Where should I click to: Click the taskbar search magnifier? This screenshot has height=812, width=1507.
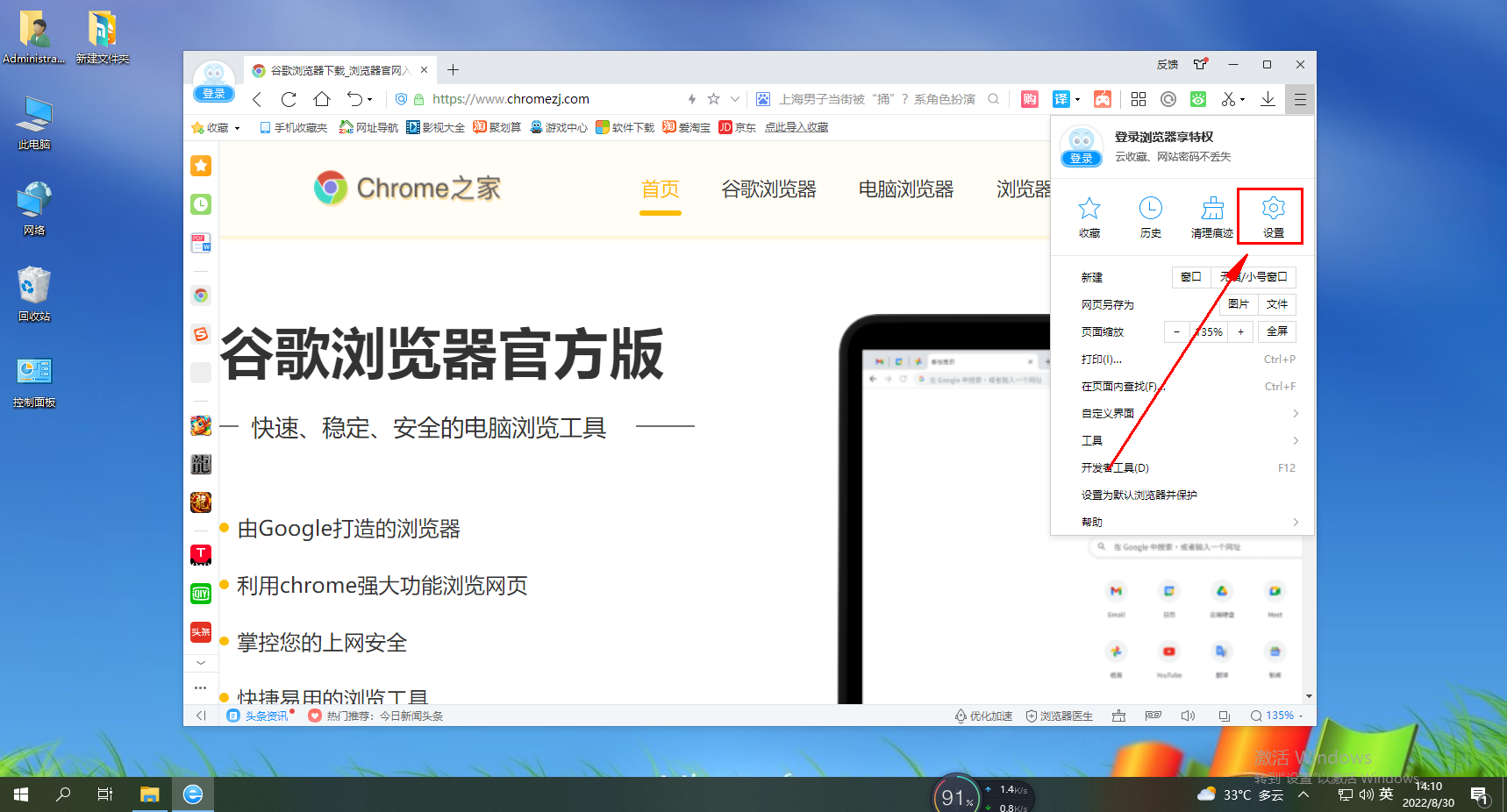(63, 794)
